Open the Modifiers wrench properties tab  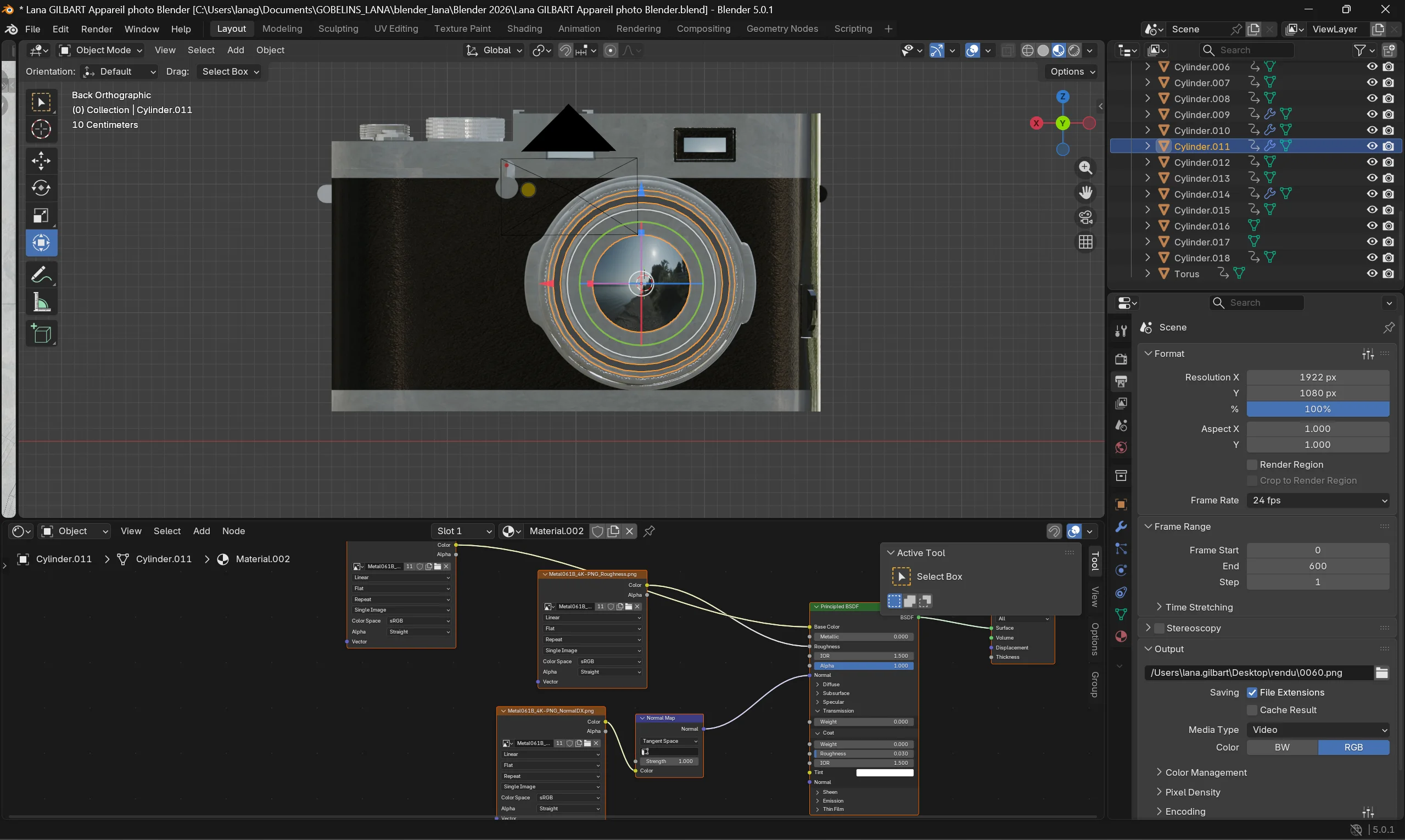click(1121, 527)
